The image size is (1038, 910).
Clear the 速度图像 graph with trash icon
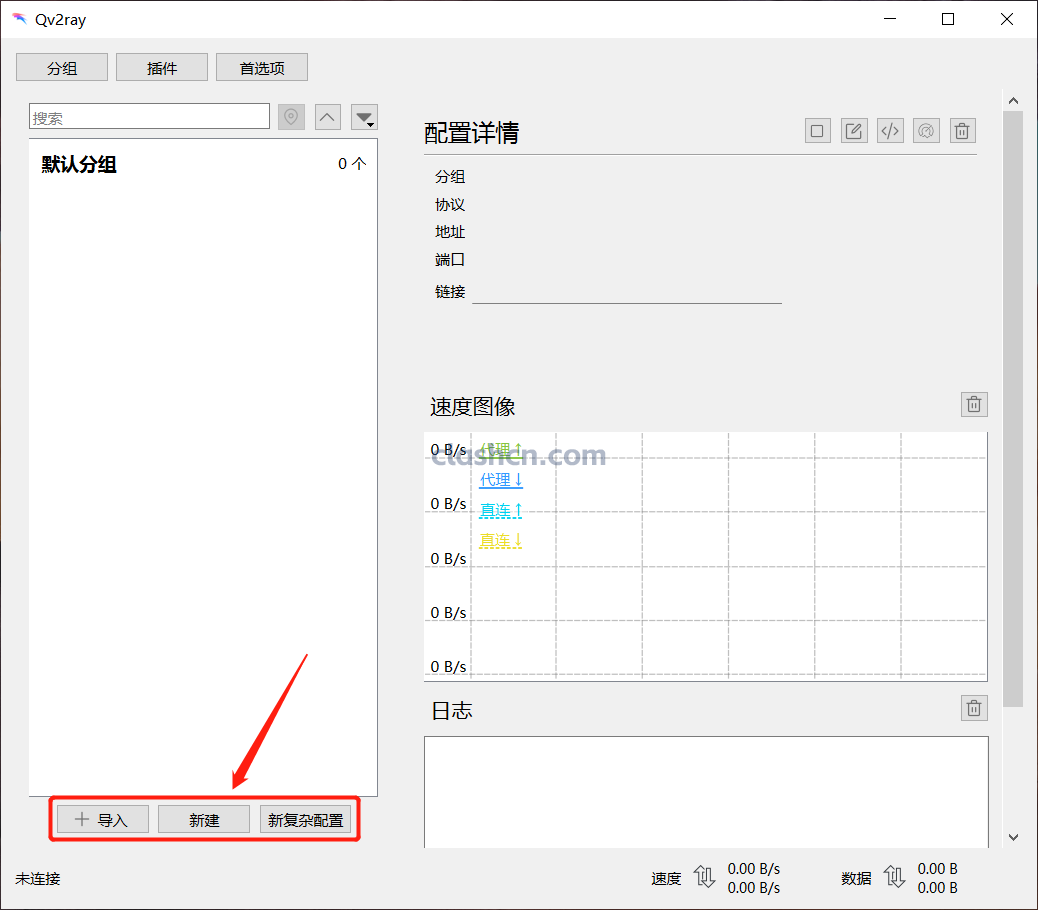coord(974,404)
